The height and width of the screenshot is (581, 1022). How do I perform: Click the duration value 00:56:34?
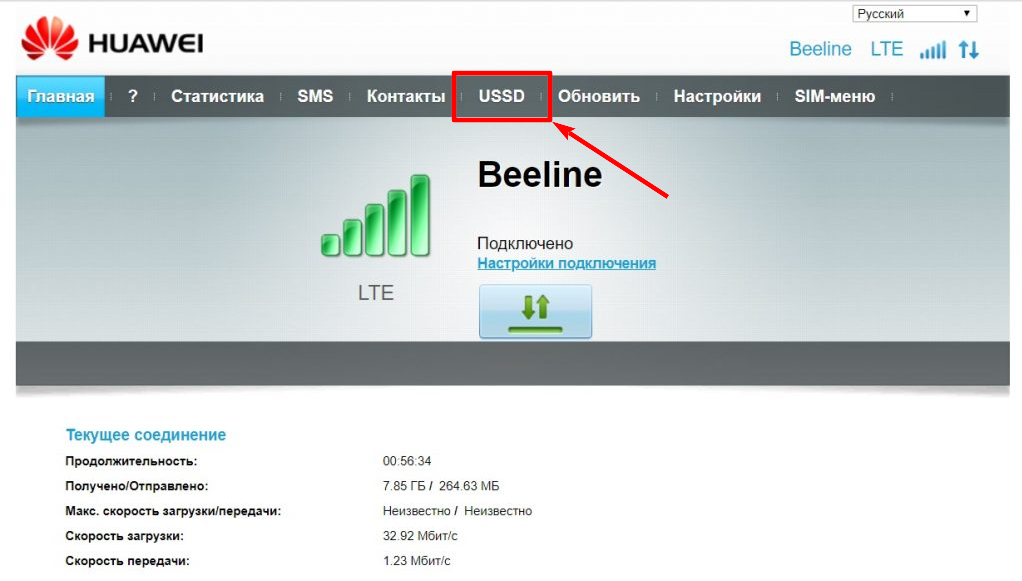pos(407,461)
